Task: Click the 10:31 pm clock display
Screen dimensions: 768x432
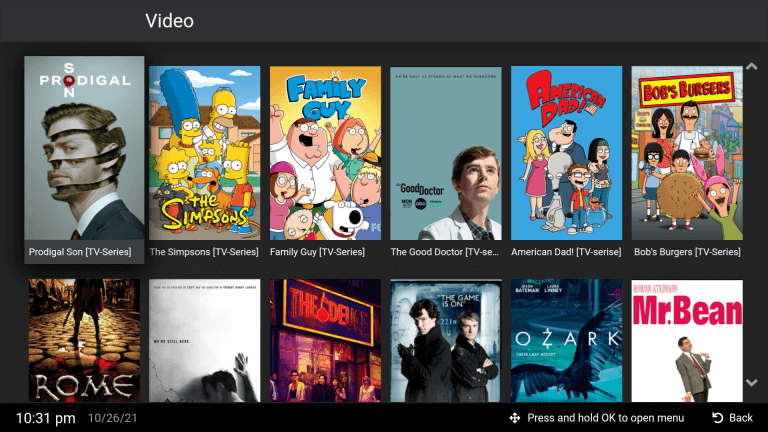Action: [x=44, y=417]
